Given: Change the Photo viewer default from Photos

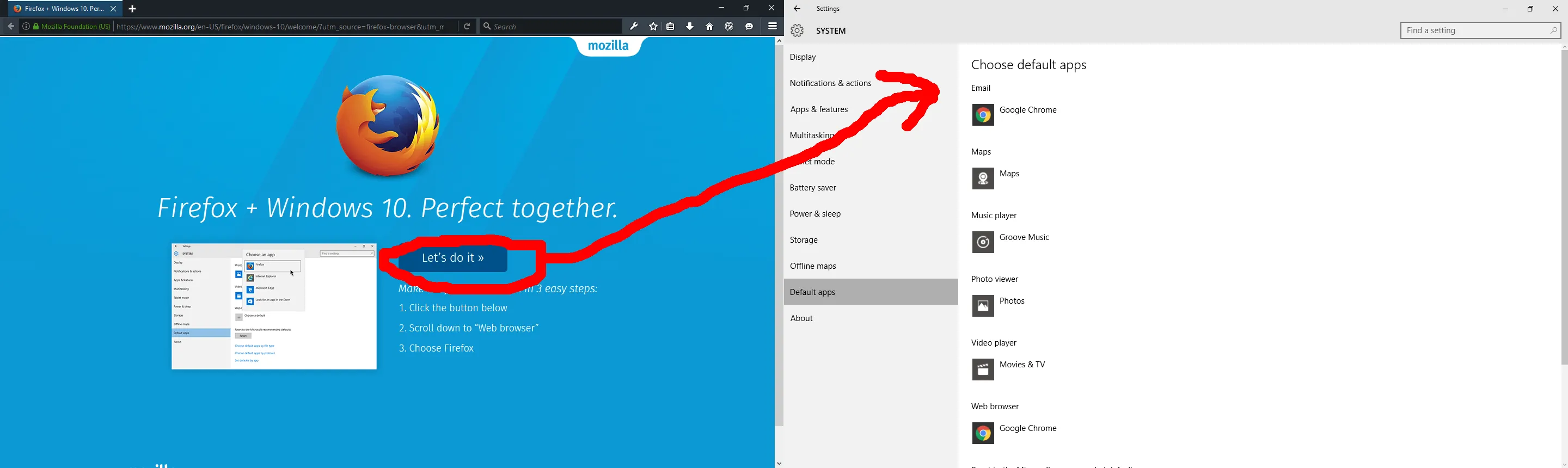Looking at the screenshot, I should tap(999, 306).
